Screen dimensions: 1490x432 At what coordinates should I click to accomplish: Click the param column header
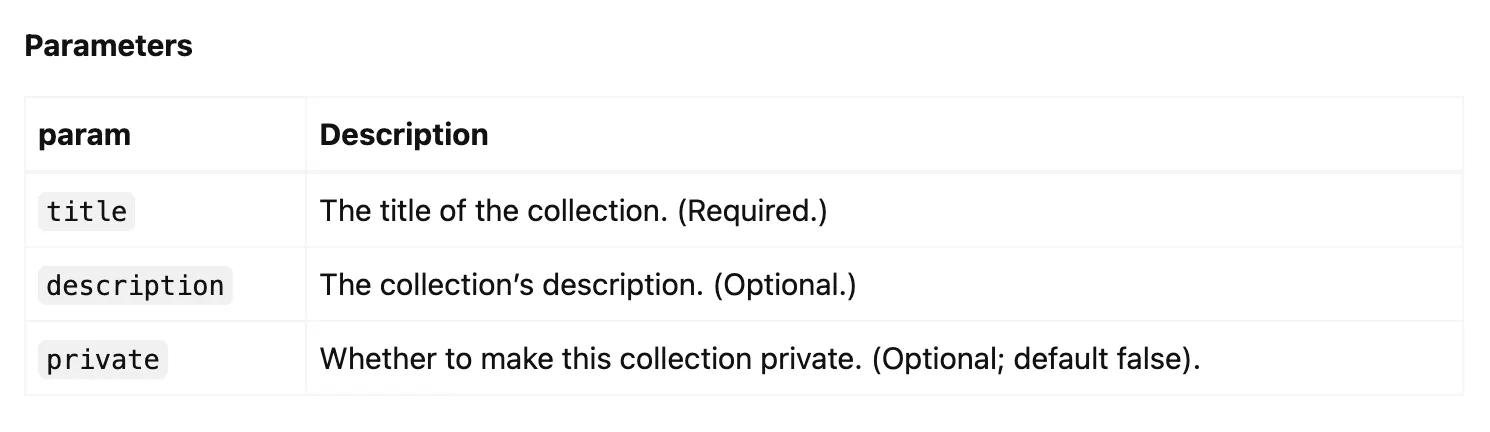click(84, 135)
